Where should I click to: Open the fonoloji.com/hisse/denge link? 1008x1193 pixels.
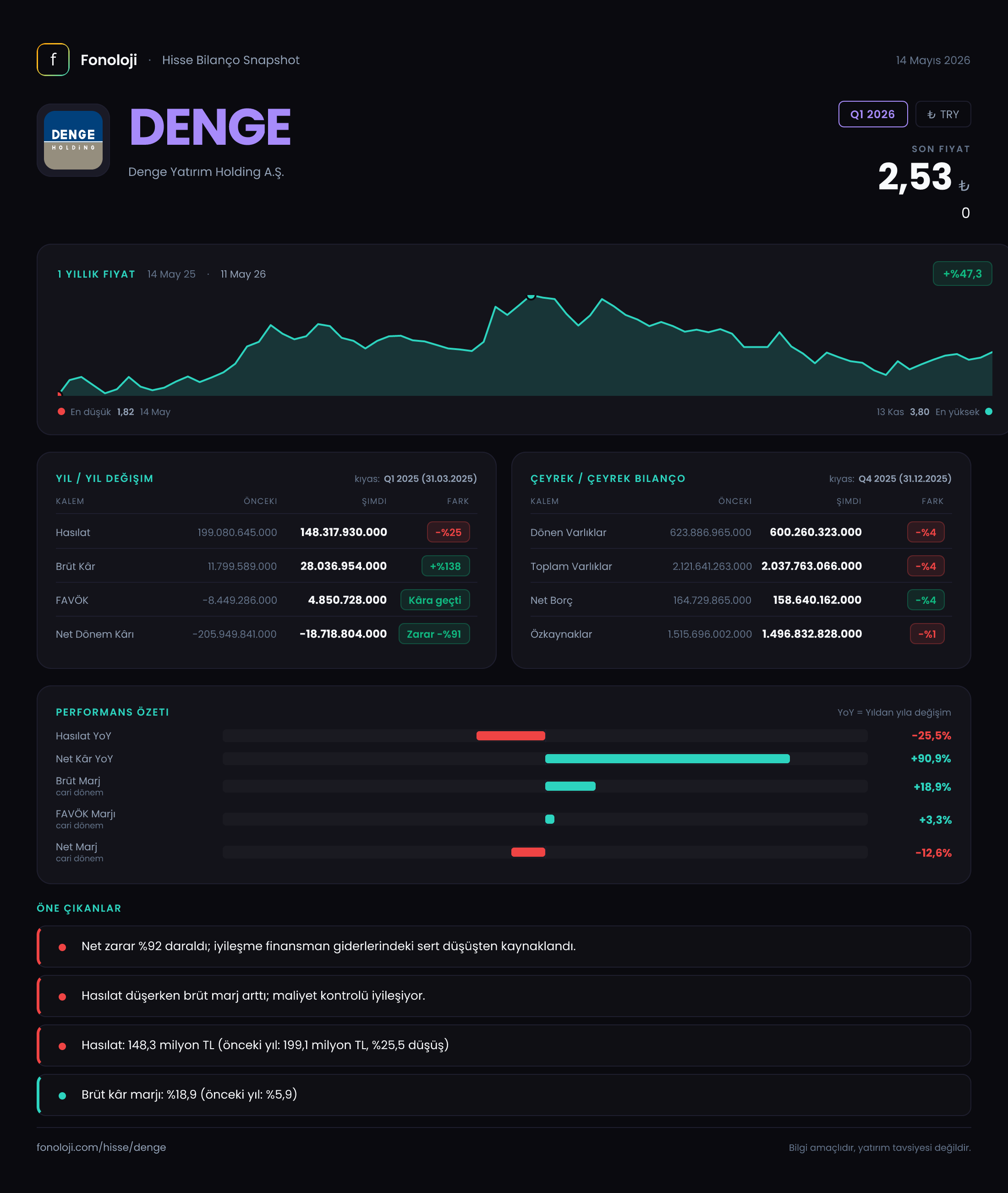pos(101,1147)
